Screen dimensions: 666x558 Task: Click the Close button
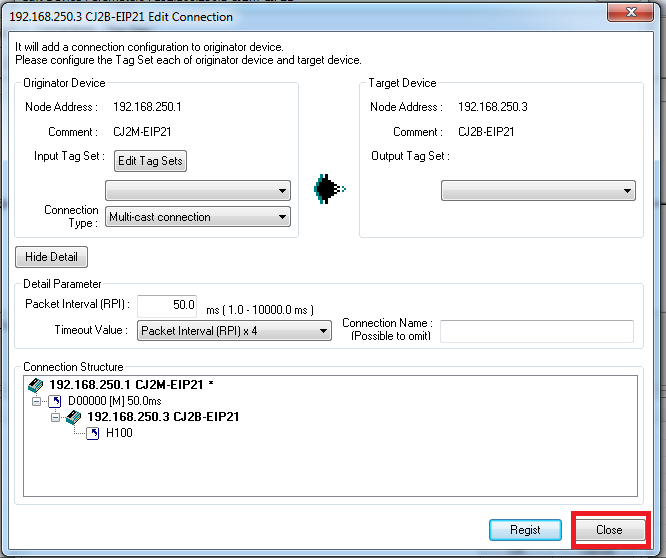(610, 530)
